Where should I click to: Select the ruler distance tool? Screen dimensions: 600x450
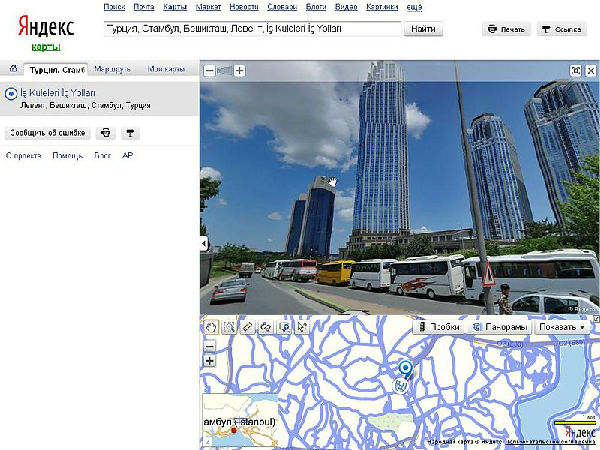247,327
